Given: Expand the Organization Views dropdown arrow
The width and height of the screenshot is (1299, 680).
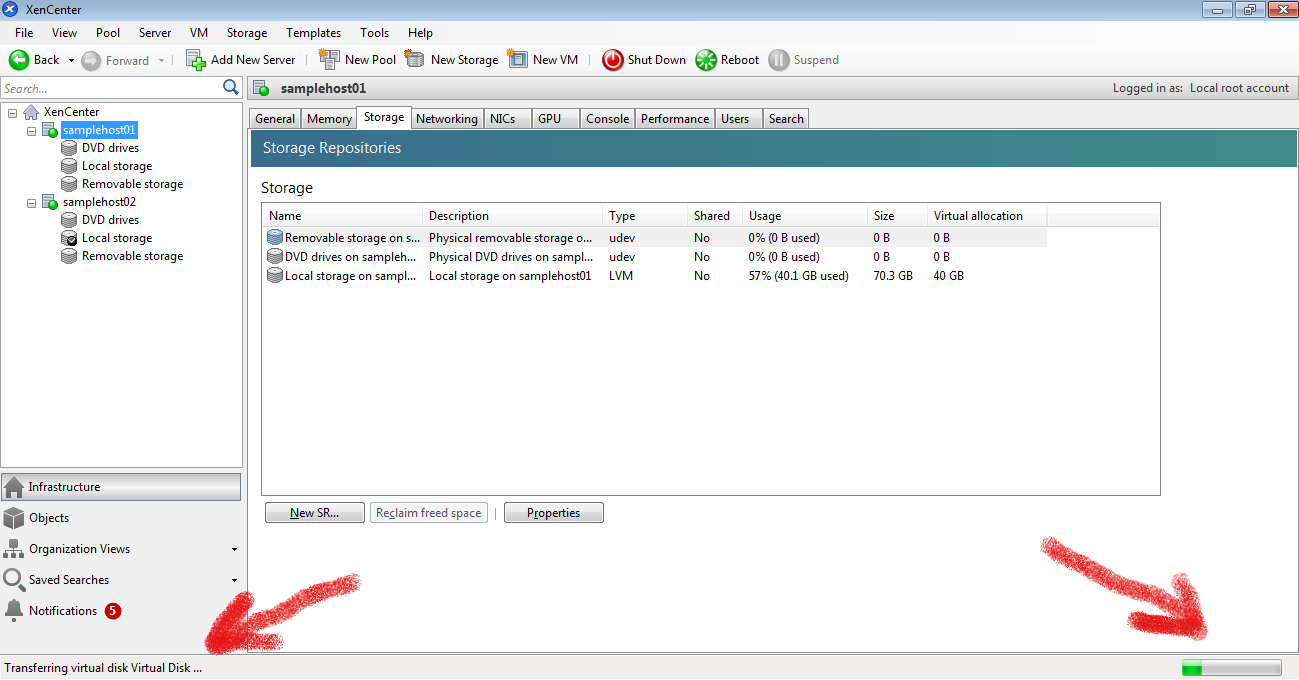Looking at the screenshot, I should (x=234, y=549).
